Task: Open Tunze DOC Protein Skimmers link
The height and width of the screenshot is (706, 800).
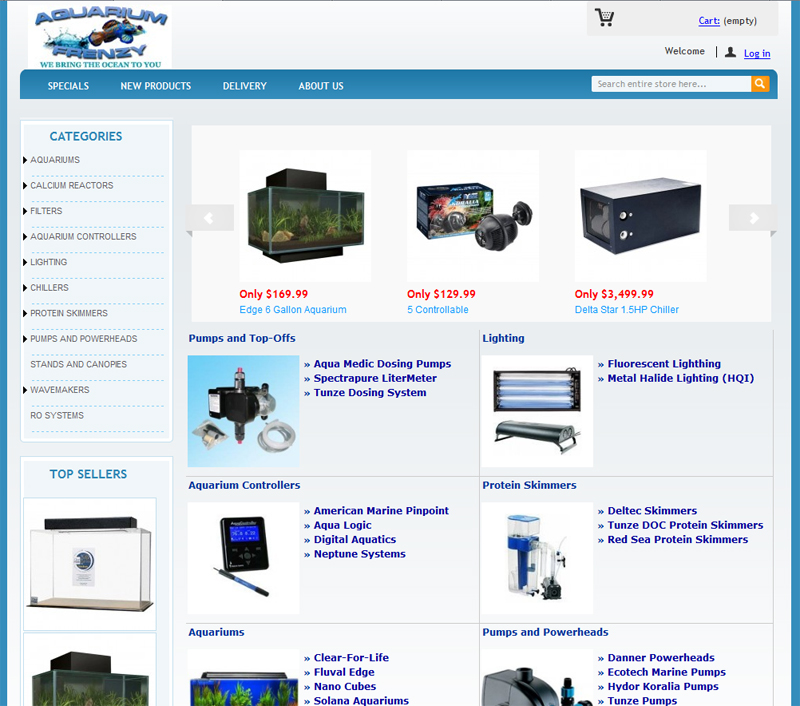Action: 685,525
